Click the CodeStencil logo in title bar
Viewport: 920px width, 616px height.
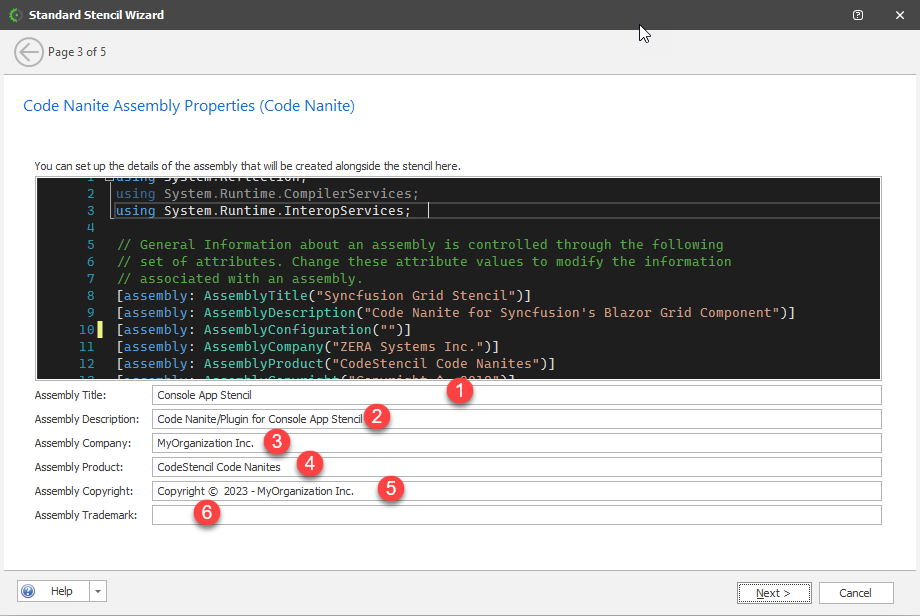click(x=13, y=15)
